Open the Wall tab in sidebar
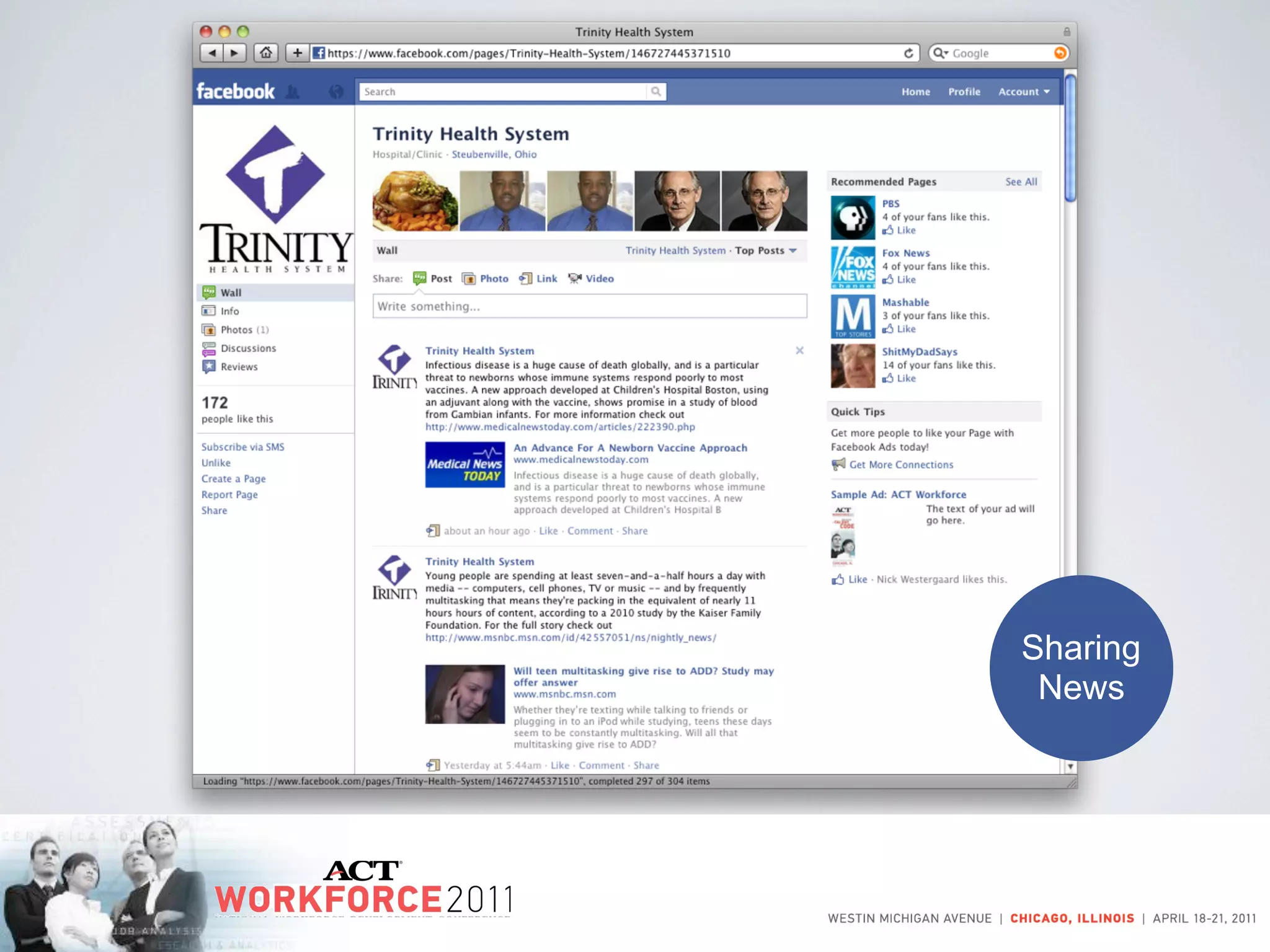The image size is (1270, 952). coord(275,293)
